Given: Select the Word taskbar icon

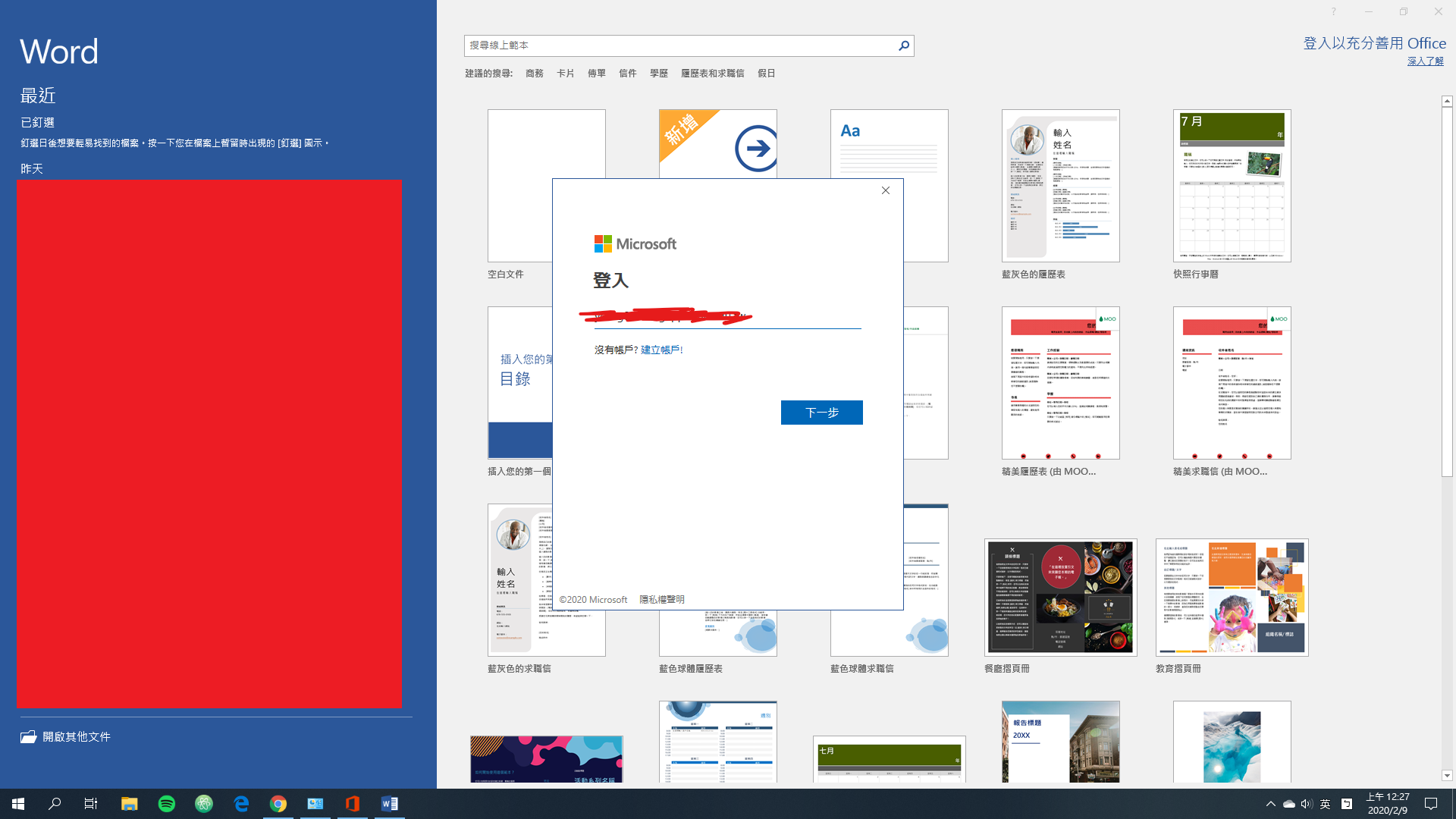Looking at the screenshot, I should pyautogui.click(x=390, y=804).
